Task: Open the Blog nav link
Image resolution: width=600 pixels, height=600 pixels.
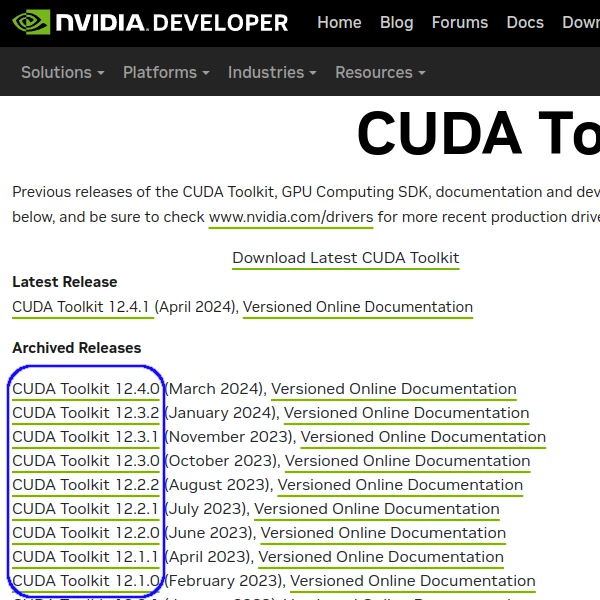Action: pyautogui.click(x=396, y=23)
